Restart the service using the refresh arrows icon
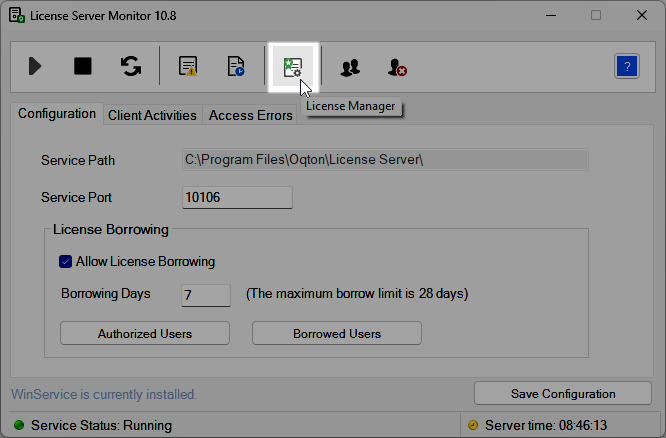The width and height of the screenshot is (666, 438). point(131,67)
